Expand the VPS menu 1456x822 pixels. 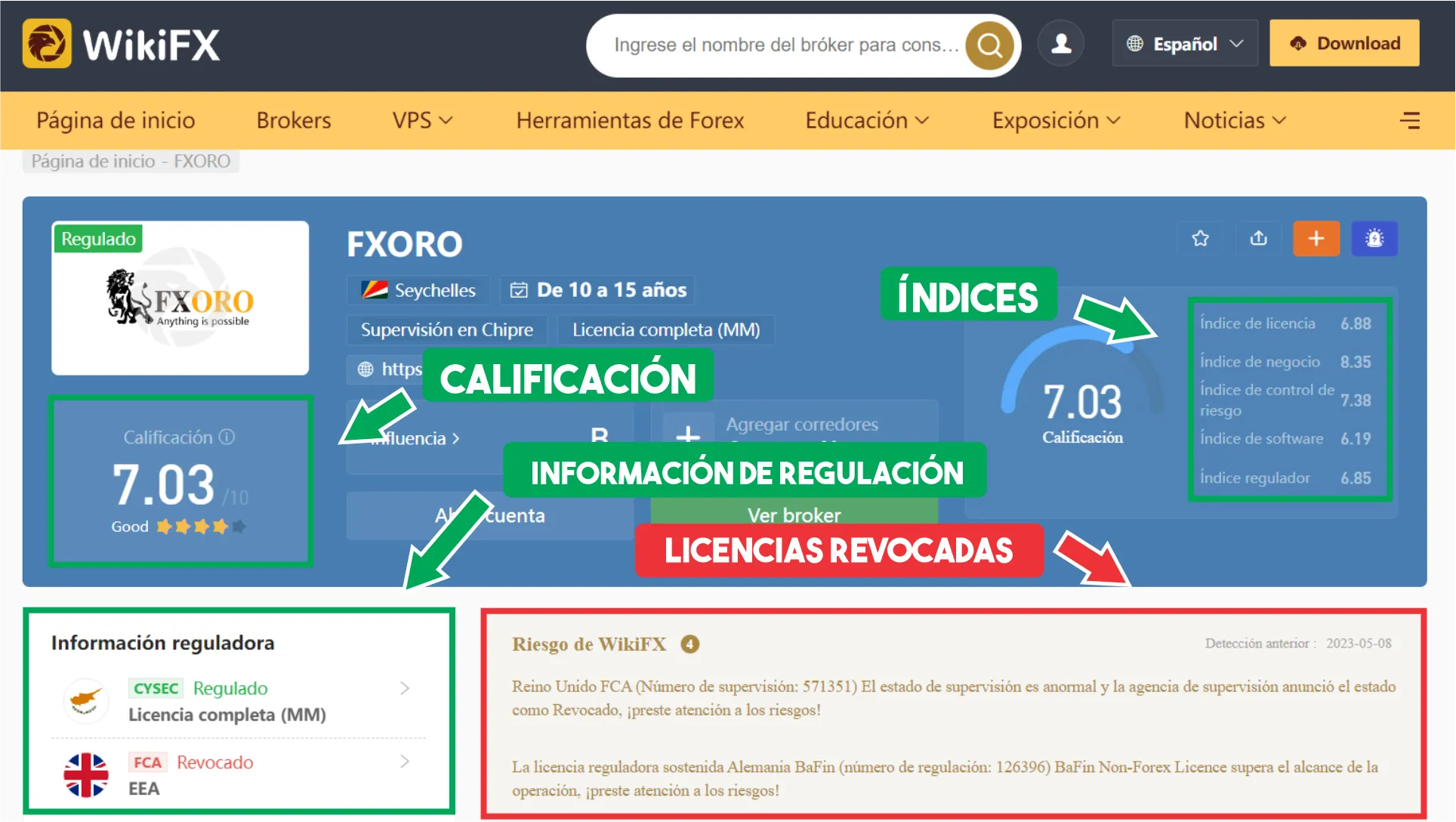coord(422,120)
